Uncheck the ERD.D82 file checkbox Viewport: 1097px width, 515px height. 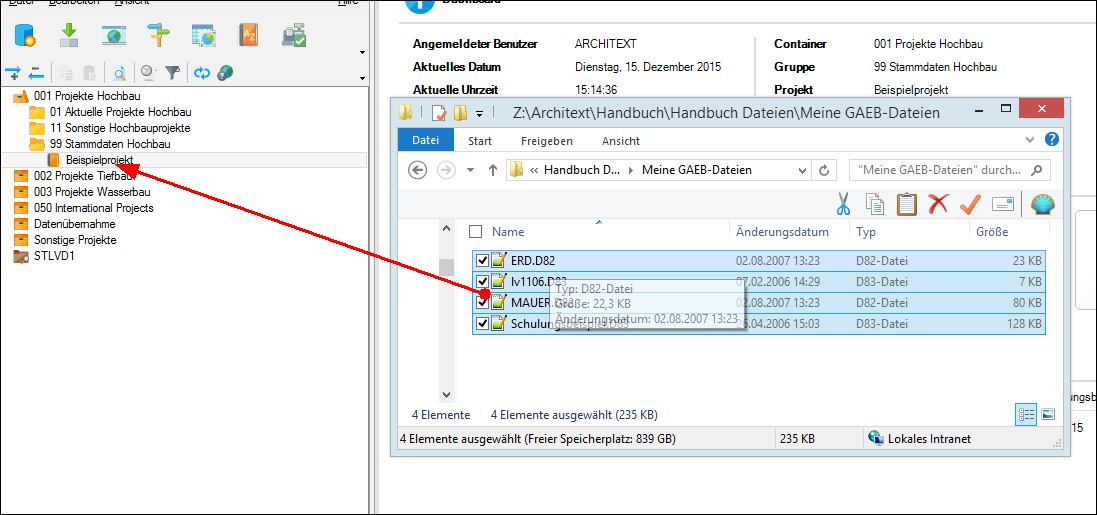(482, 260)
